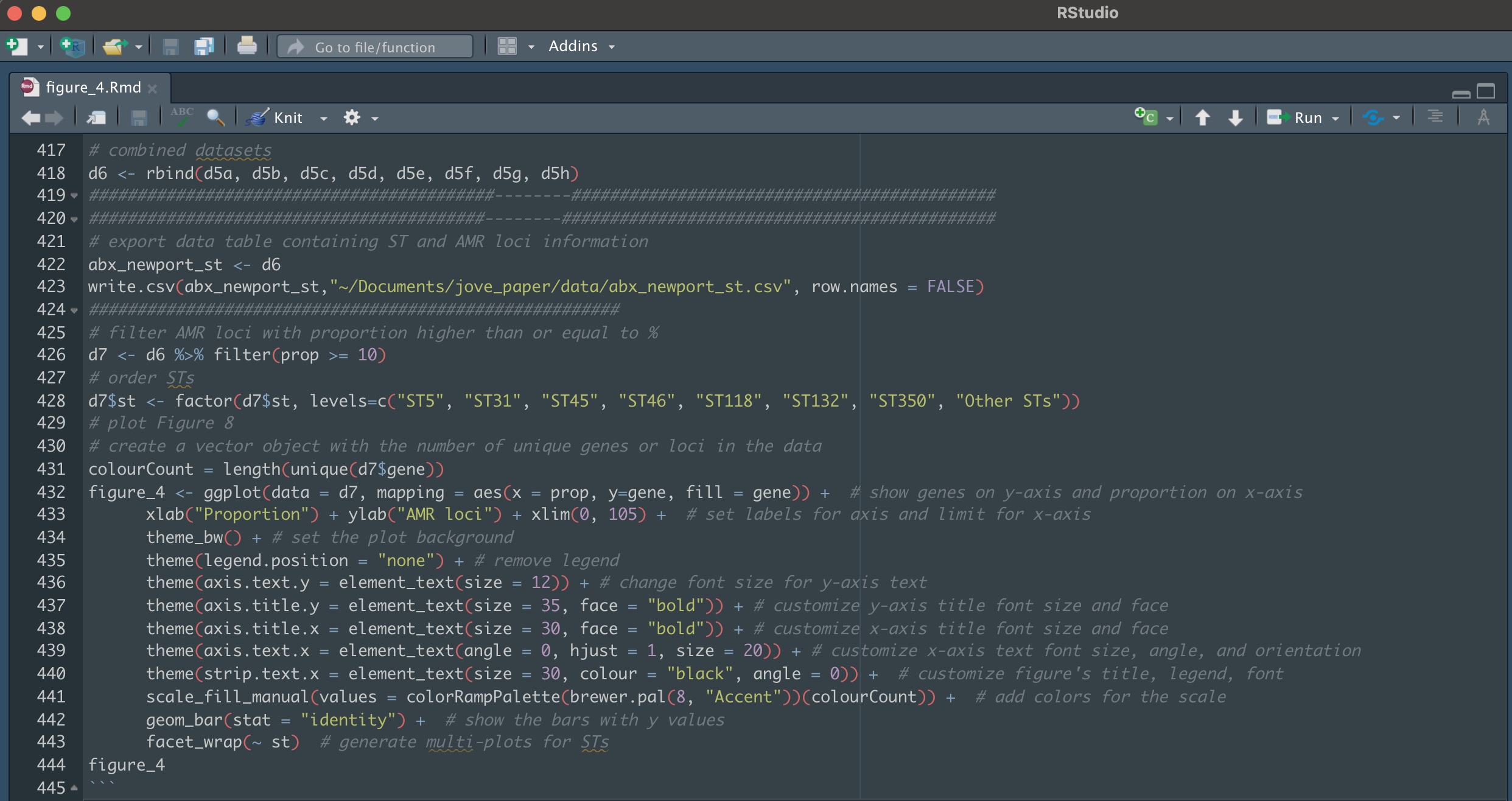Collapse code section at line 419
The width and height of the screenshot is (1512, 801).
point(74,196)
